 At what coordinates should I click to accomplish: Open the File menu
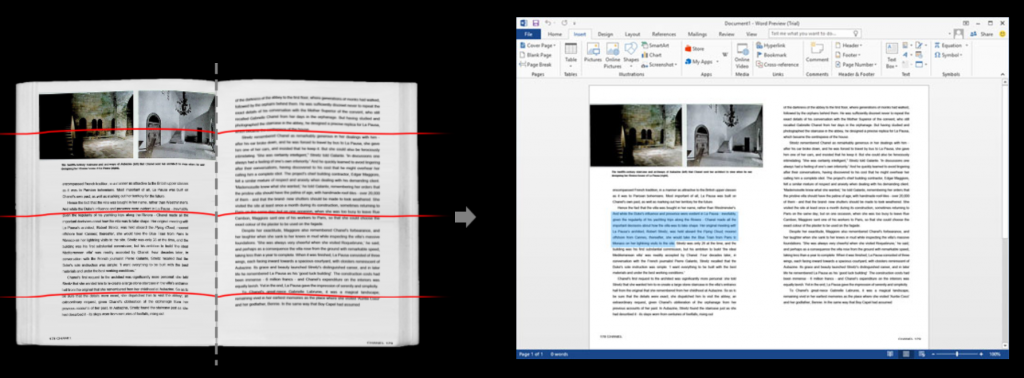[528, 34]
